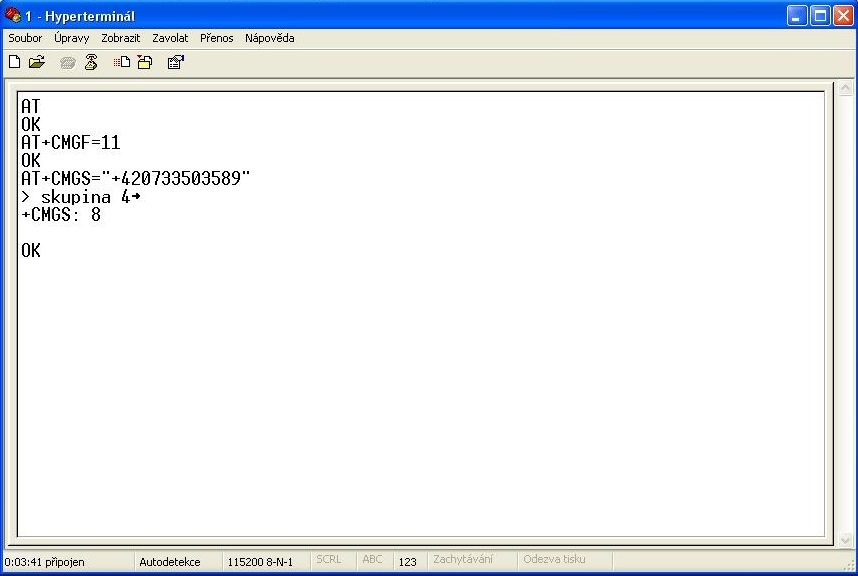The height and width of the screenshot is (576, 858).
Task: Open the Úpravy menu
Action: tap(72, 38)
